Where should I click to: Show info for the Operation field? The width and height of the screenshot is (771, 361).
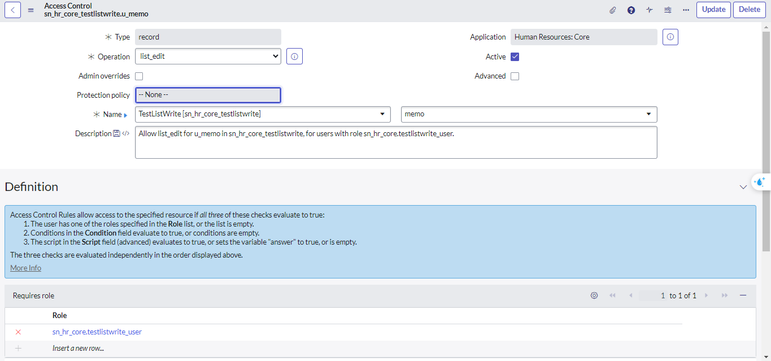[295, 57]
